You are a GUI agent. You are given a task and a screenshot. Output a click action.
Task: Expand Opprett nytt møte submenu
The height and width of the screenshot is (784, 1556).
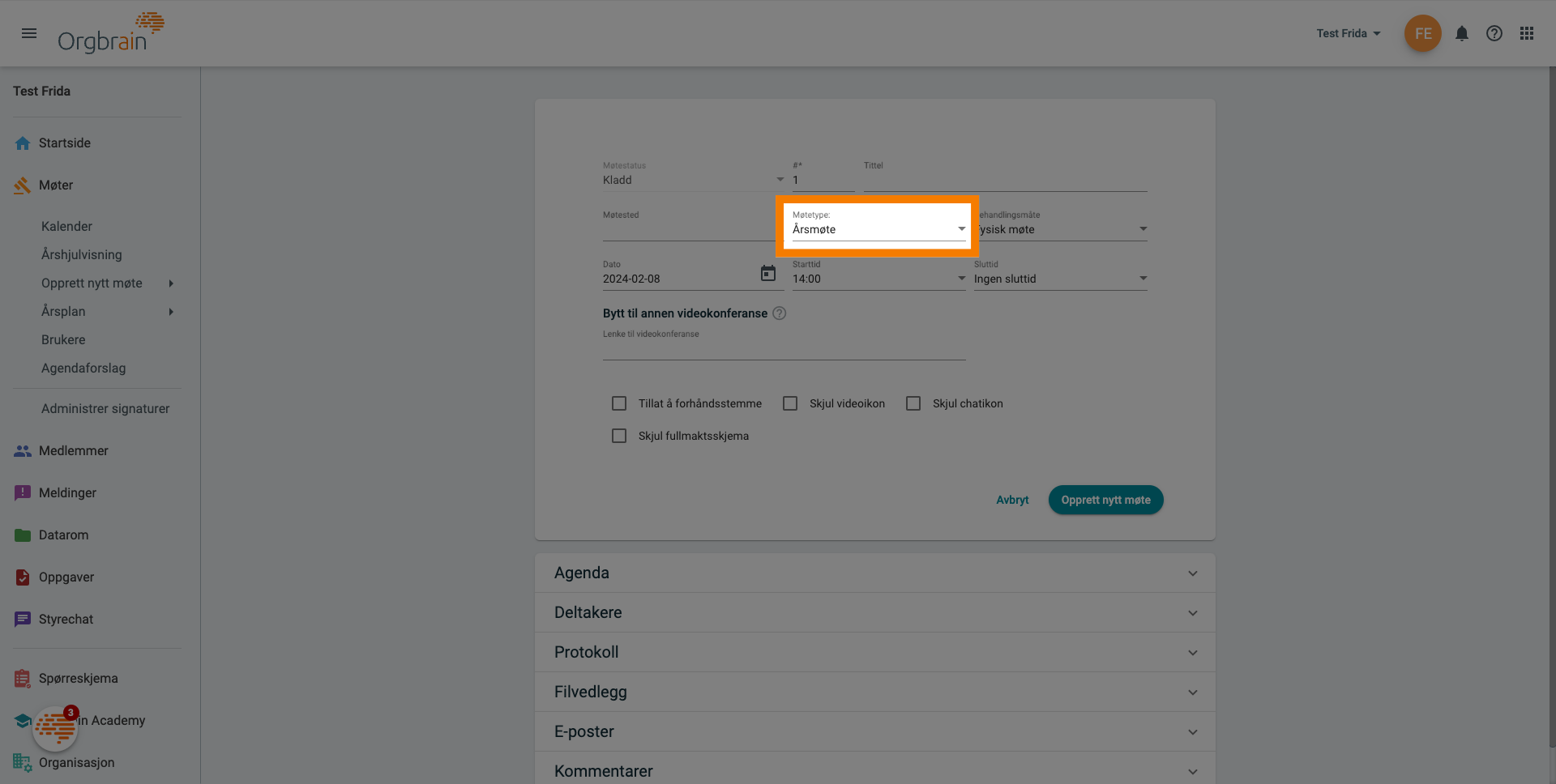171,283
